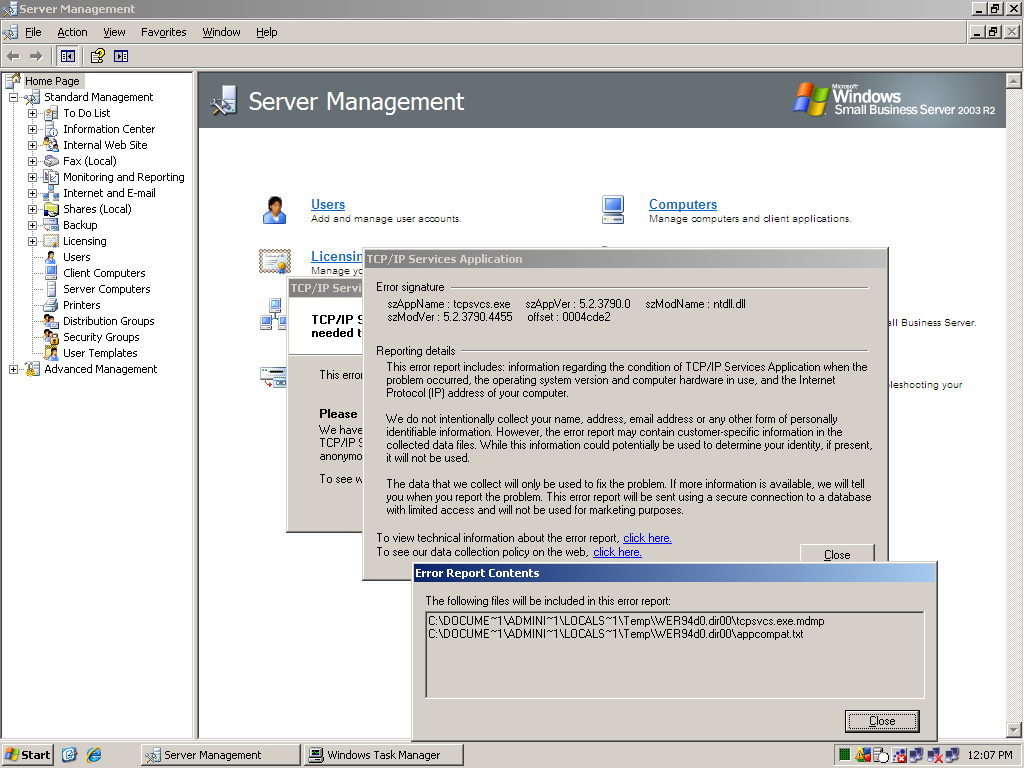Select Users in the console tree
The image size is (1024, 768).
[76, 257]
